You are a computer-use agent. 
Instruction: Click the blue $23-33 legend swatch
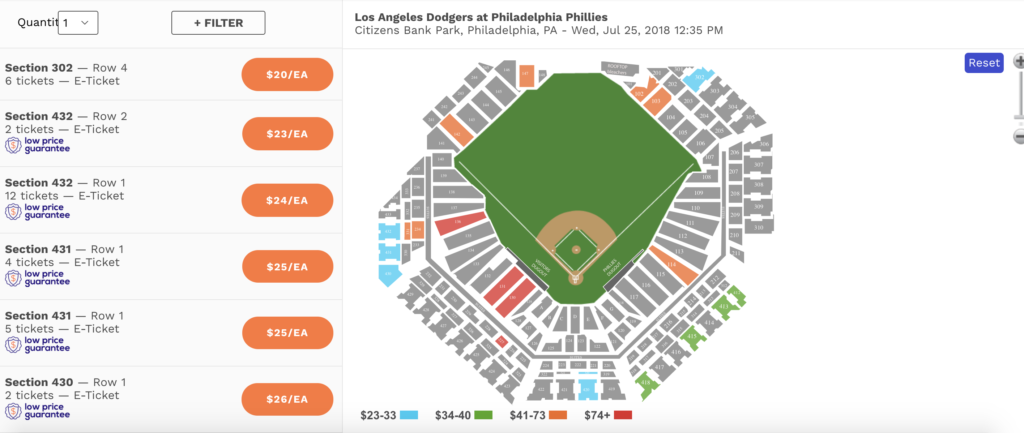coord(408,414)
